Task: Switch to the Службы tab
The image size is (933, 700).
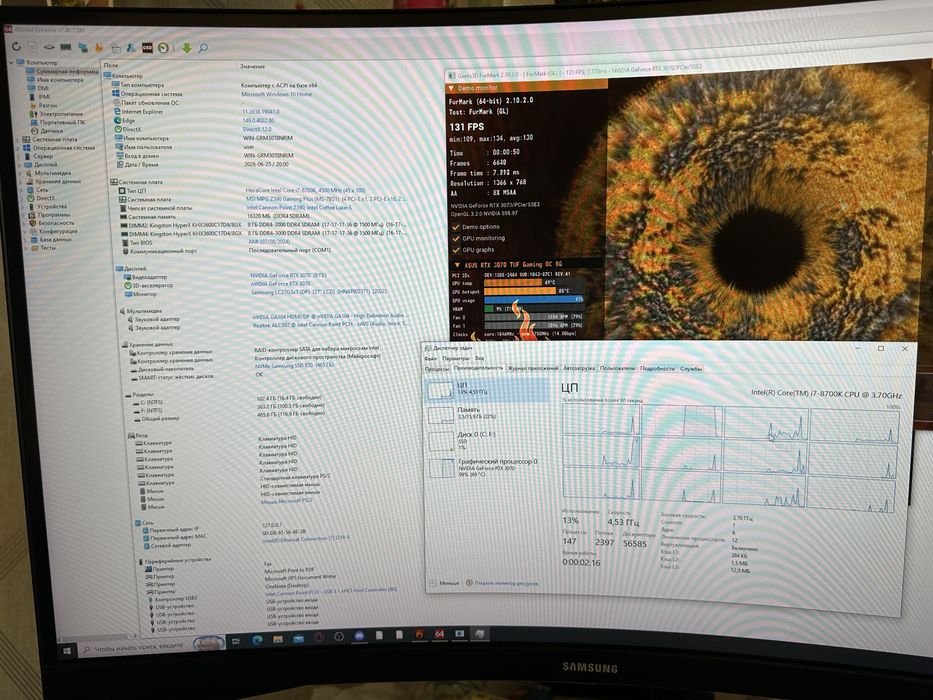Action: click(691, 368)
